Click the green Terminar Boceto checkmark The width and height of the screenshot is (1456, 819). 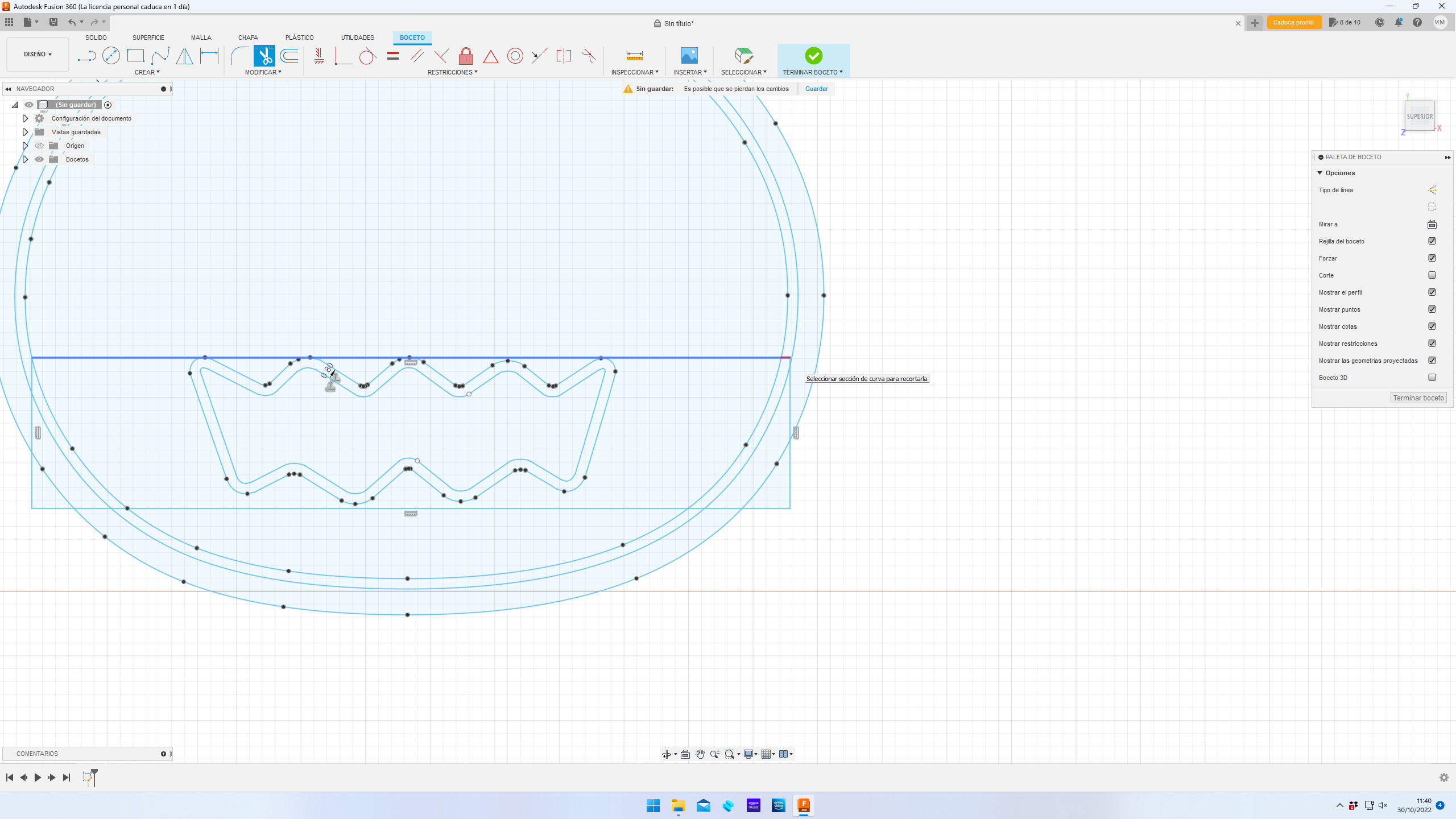click(x=813, y=56)
